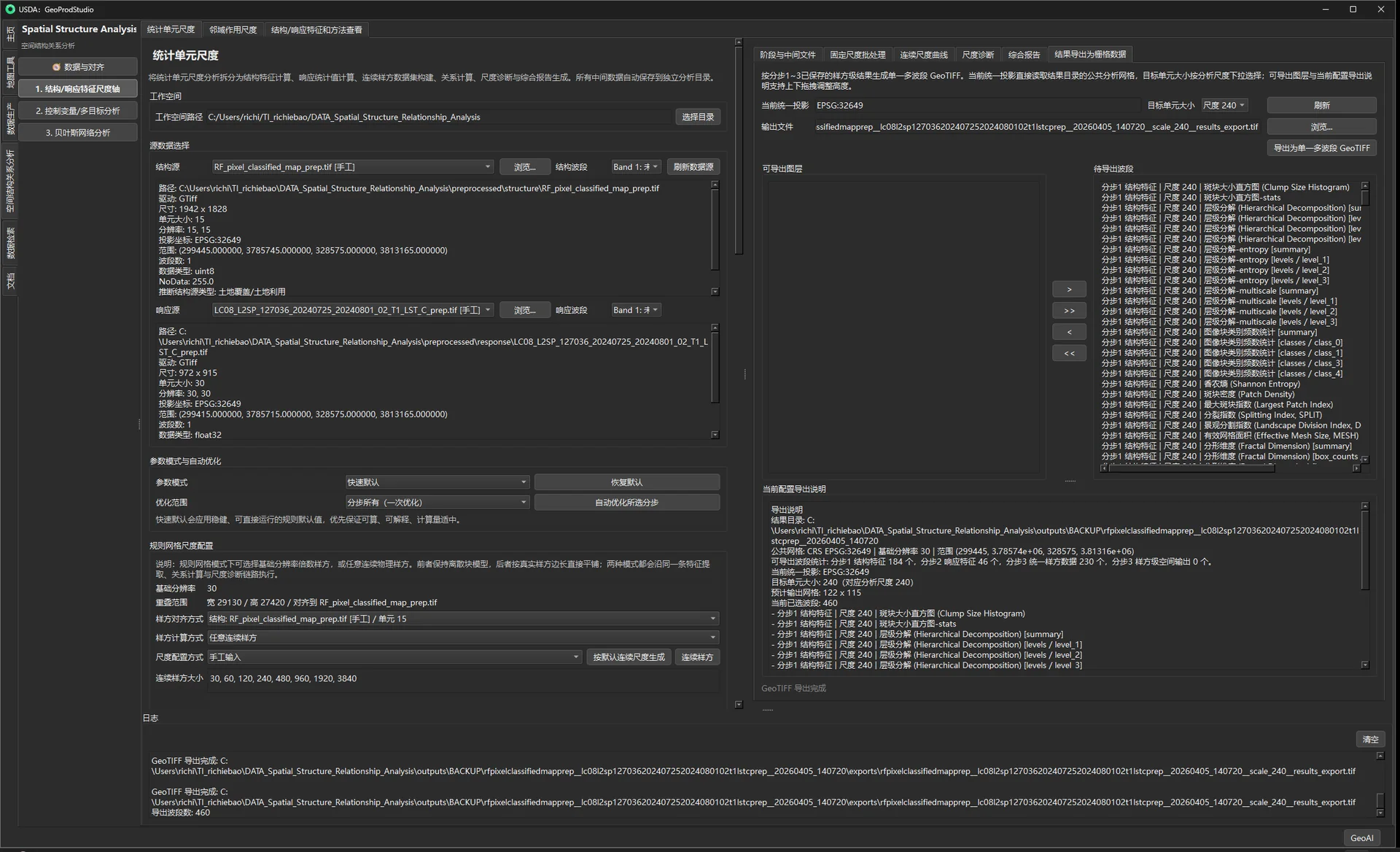Click the GeoAI button
The width and height of the screenshot is (1400, 852).
click(1361, 838)
